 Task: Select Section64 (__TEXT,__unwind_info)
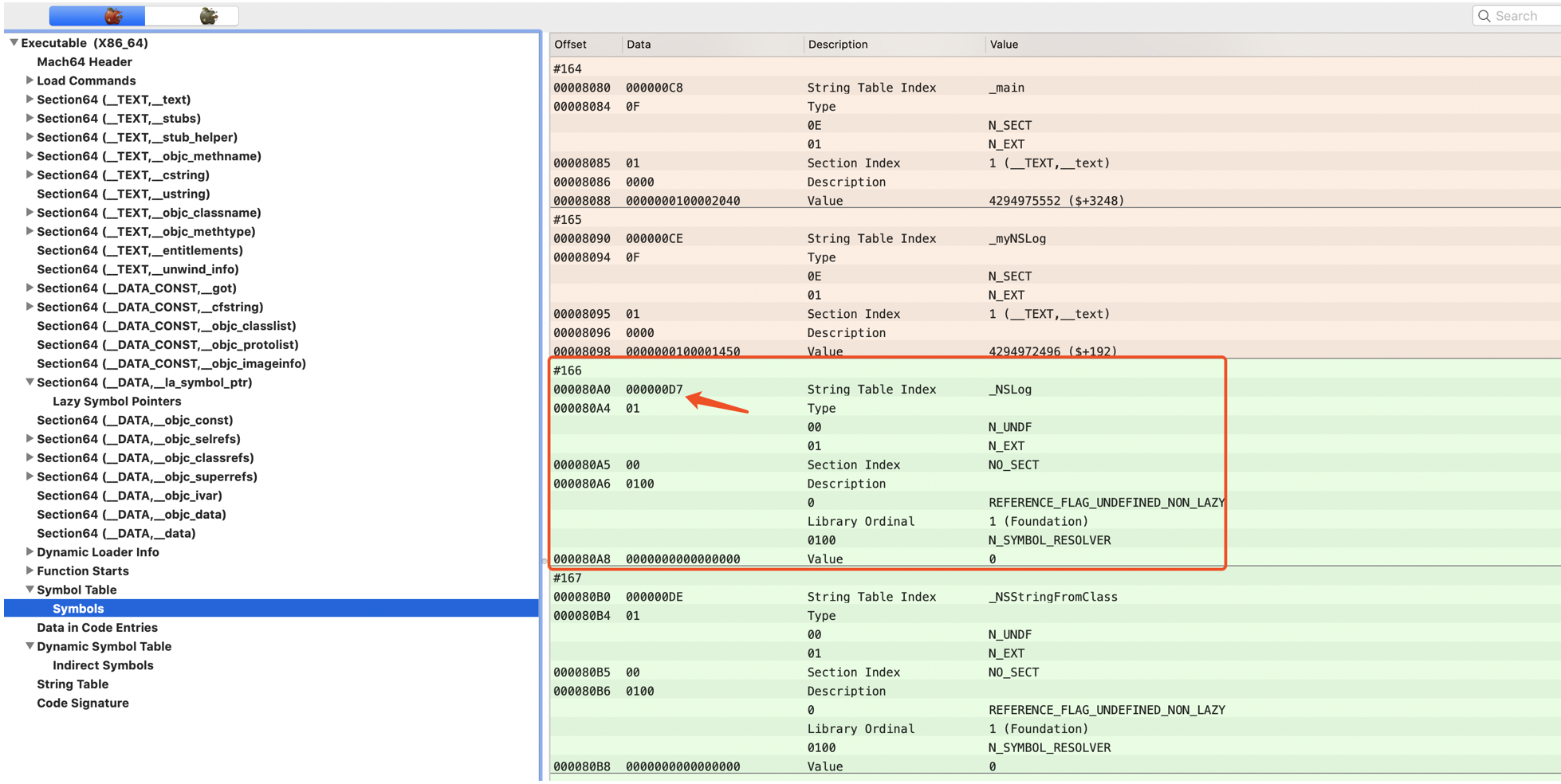point(138,269)
